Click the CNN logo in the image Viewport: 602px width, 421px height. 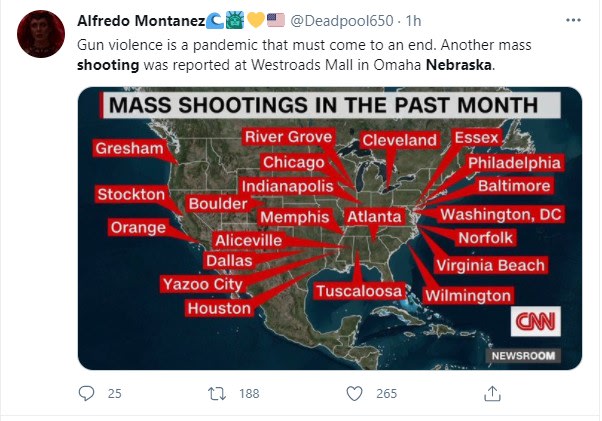tap(536, 321)
